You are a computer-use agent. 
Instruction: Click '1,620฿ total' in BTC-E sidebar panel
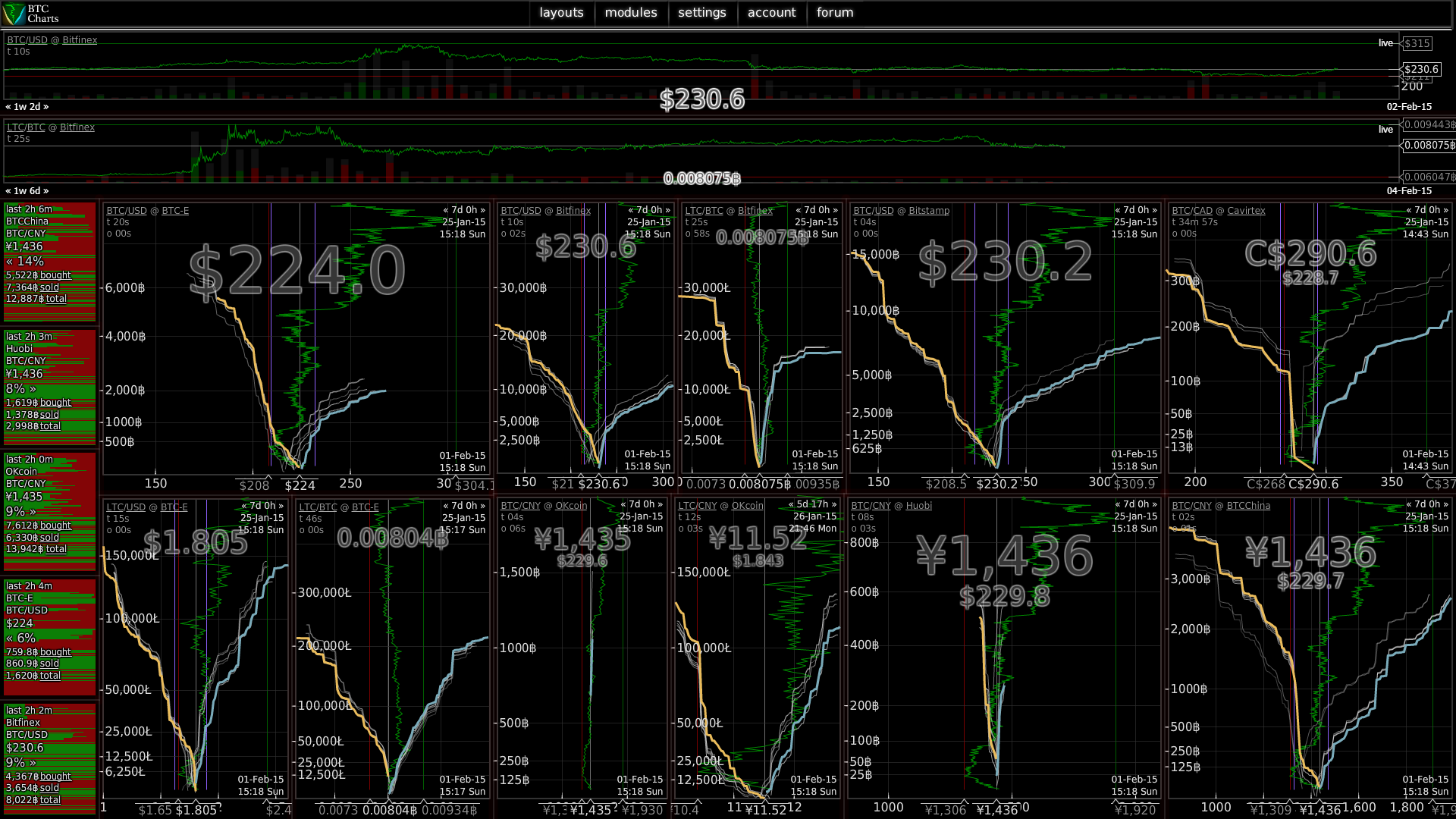pos(33,676)
